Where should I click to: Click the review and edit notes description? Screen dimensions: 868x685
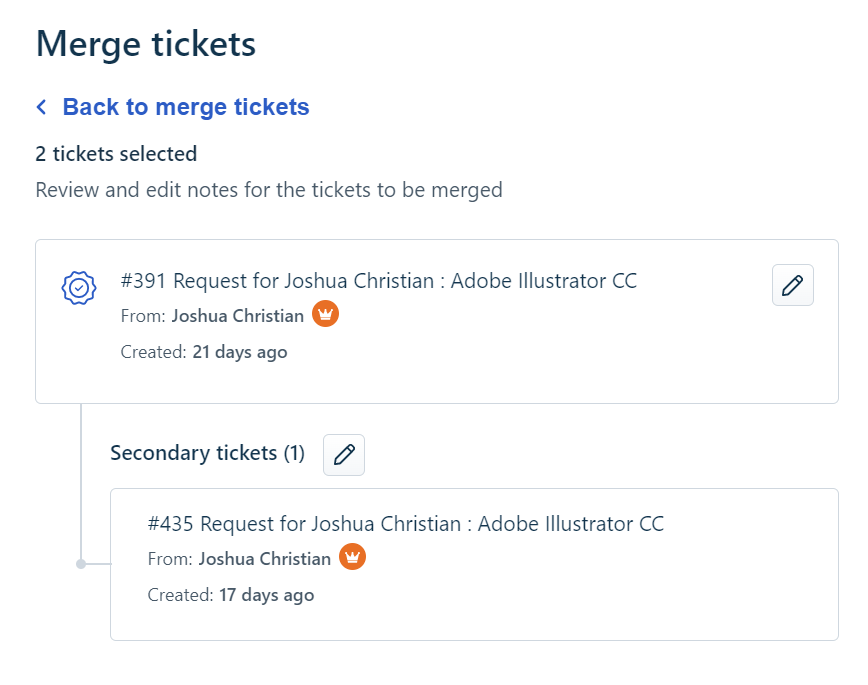click(269, 189)
